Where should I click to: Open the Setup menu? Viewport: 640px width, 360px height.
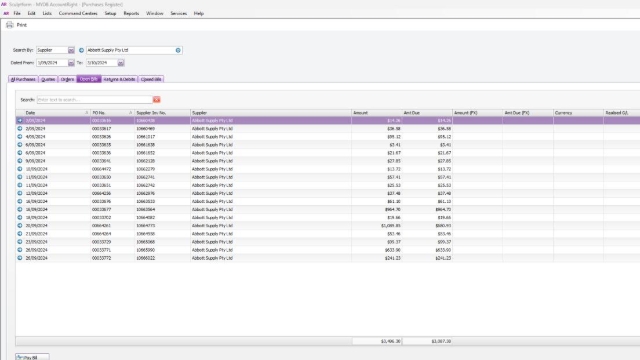tap(110, 13)
